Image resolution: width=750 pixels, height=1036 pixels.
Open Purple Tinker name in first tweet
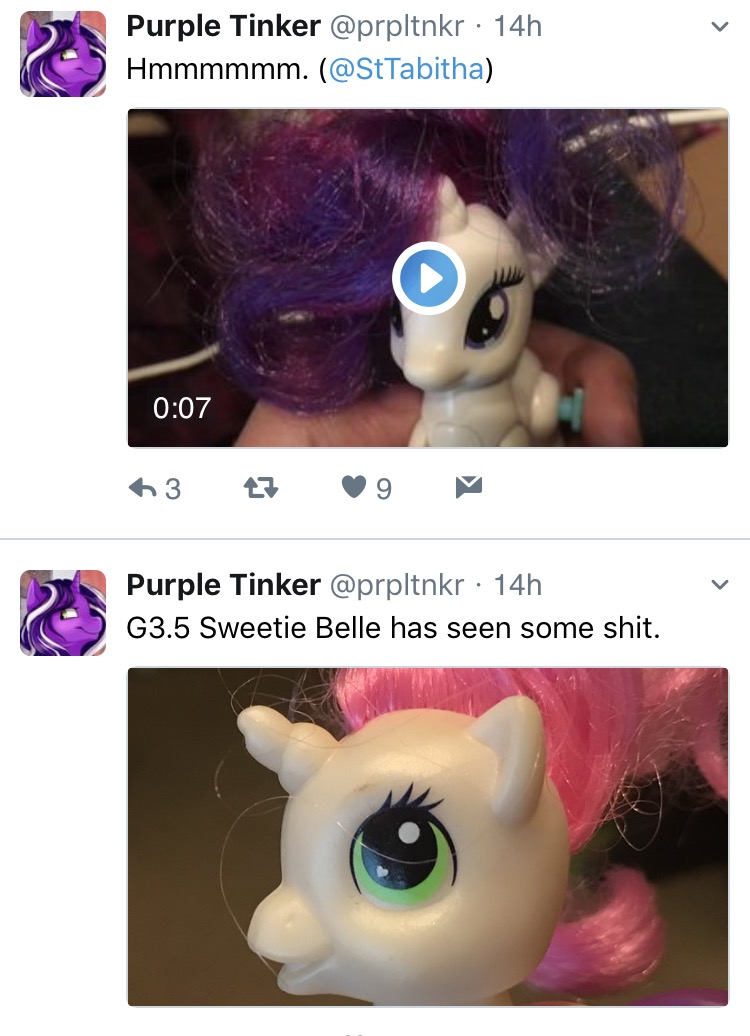click(x=223, y=27)
